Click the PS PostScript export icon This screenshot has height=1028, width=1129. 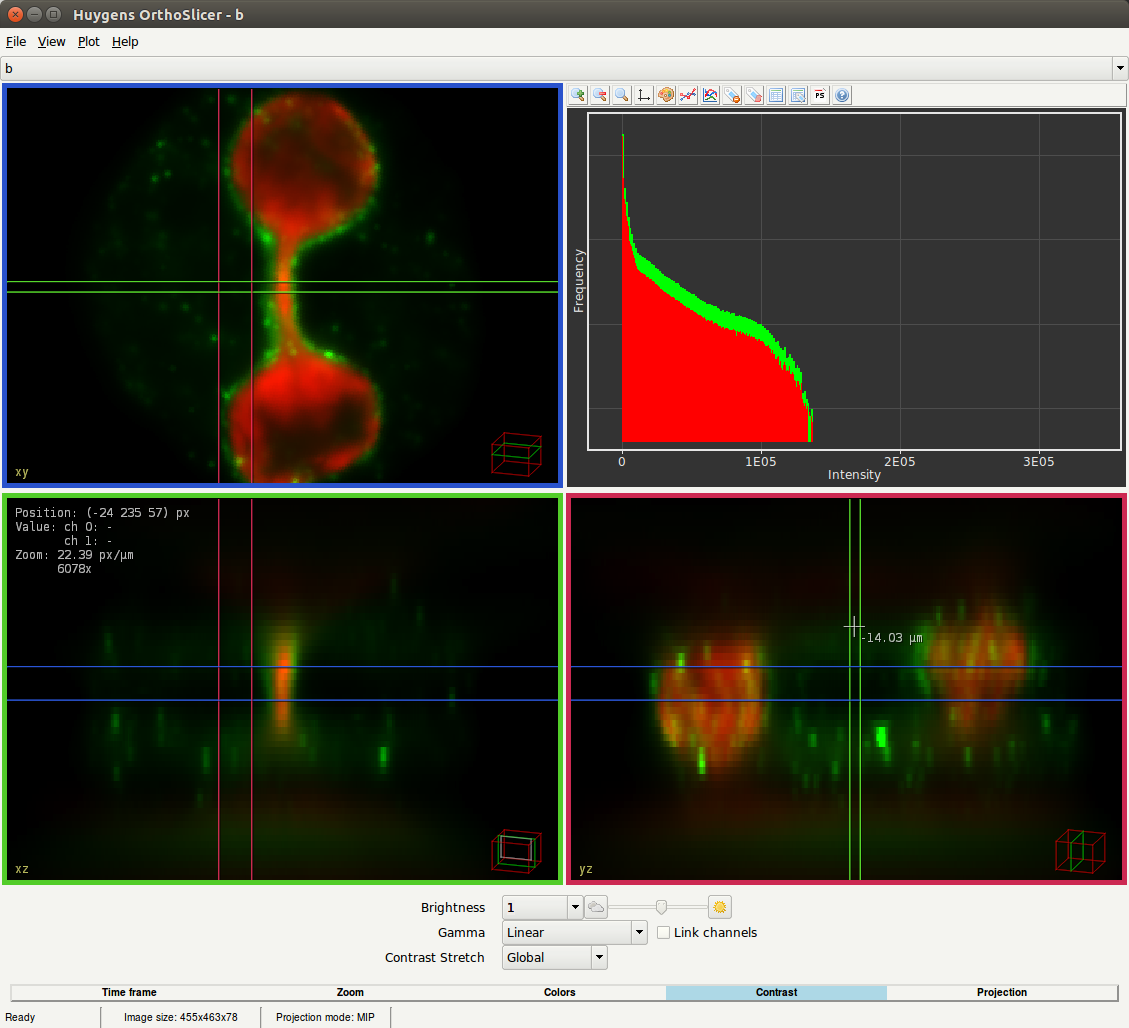[x=820, y=96]
